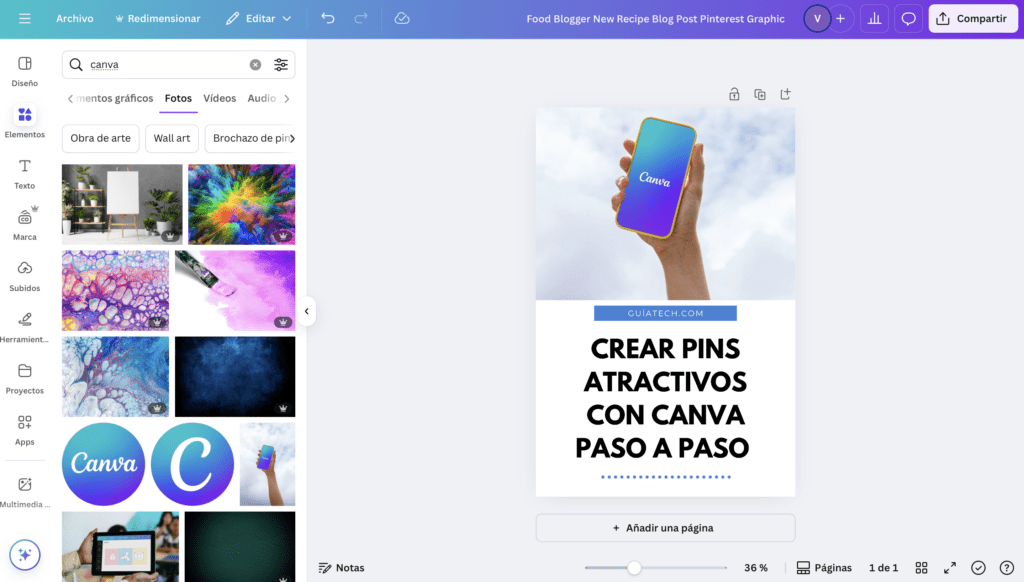Switch to the Audio tab
Viewport: 1024px width, 582px height.
(261, 99)
